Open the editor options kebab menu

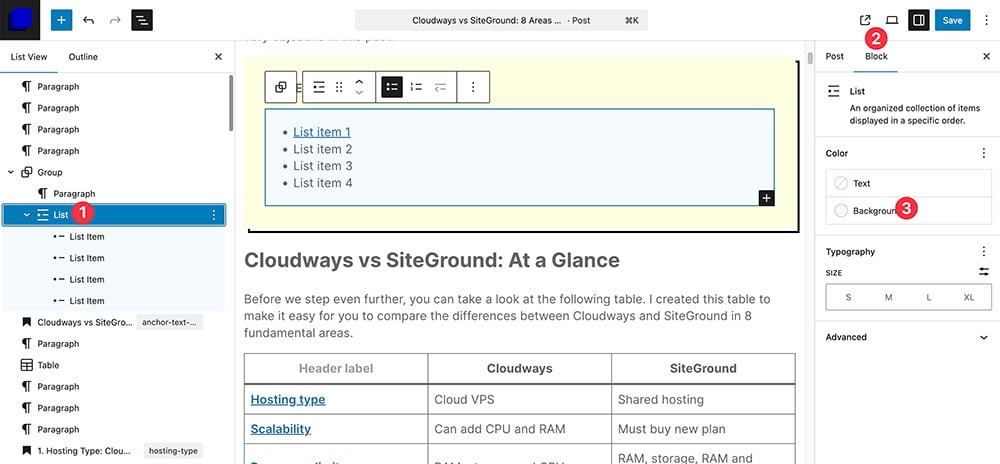[x=987, y=20]
